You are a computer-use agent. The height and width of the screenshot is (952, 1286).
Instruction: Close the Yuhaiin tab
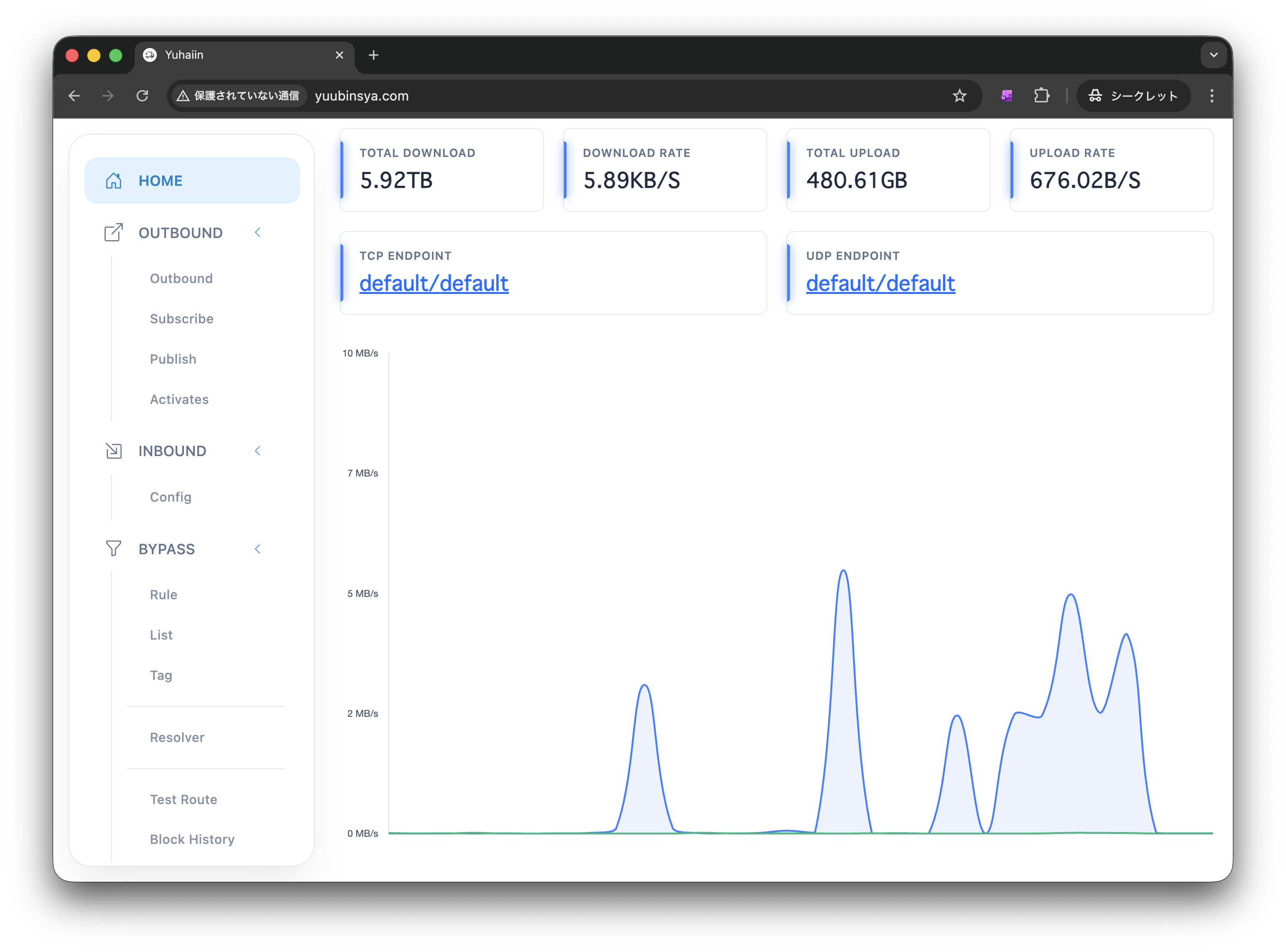click(x=340, y=55)
